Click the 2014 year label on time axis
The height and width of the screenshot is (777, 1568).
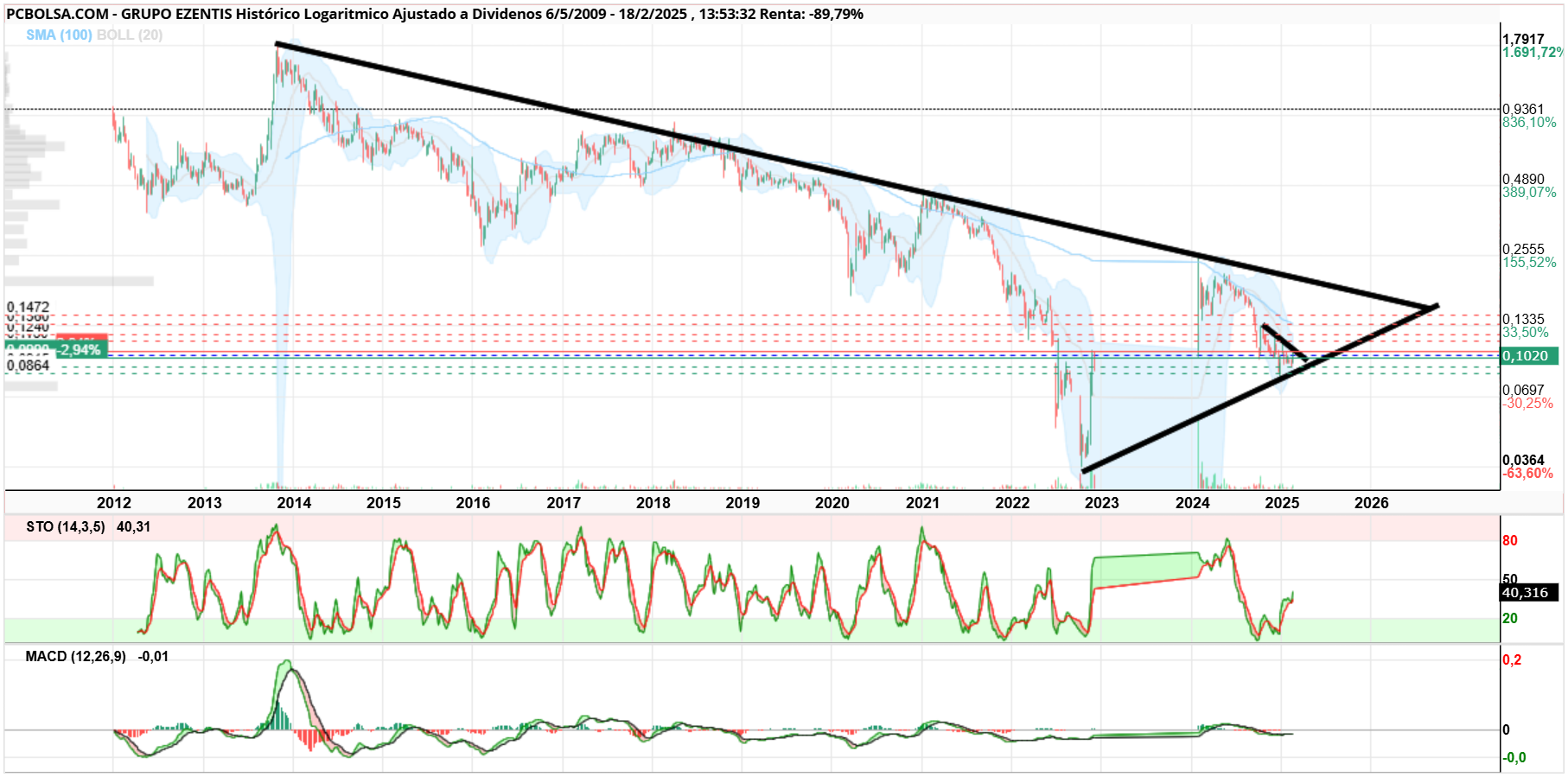click(x=294, y=503)
